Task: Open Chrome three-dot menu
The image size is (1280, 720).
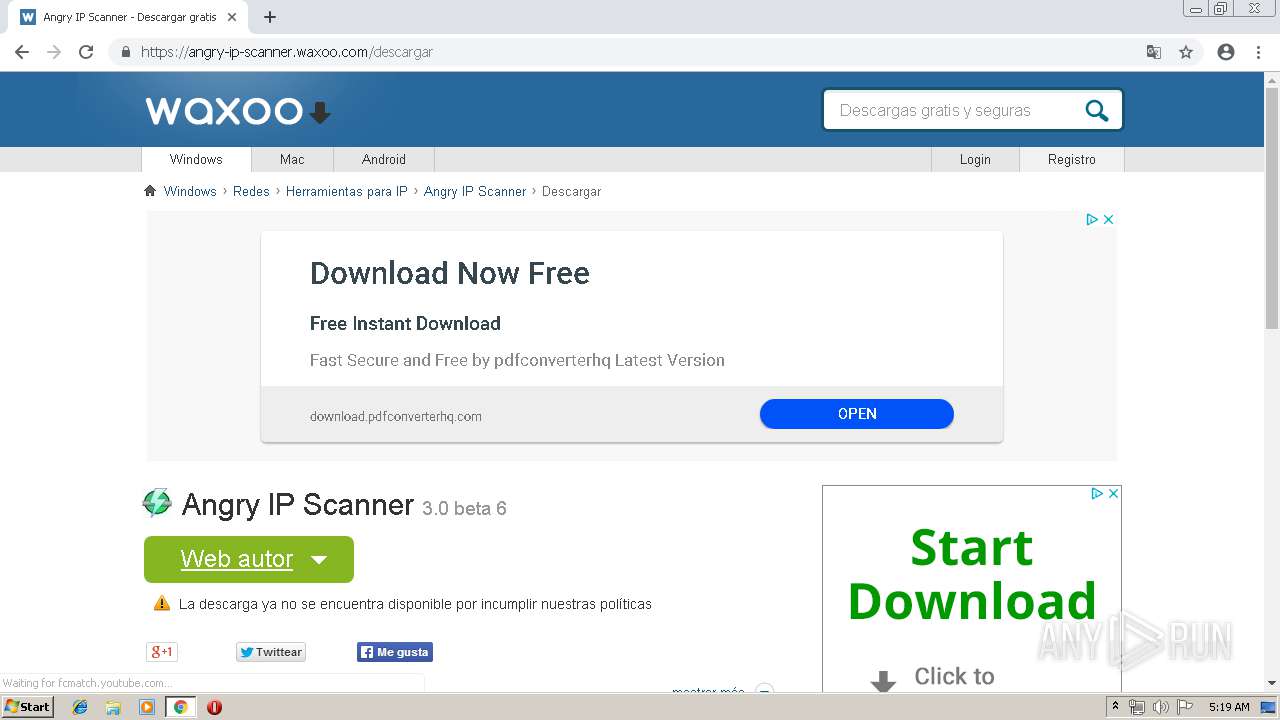Action: click(x=1258, y=52)
